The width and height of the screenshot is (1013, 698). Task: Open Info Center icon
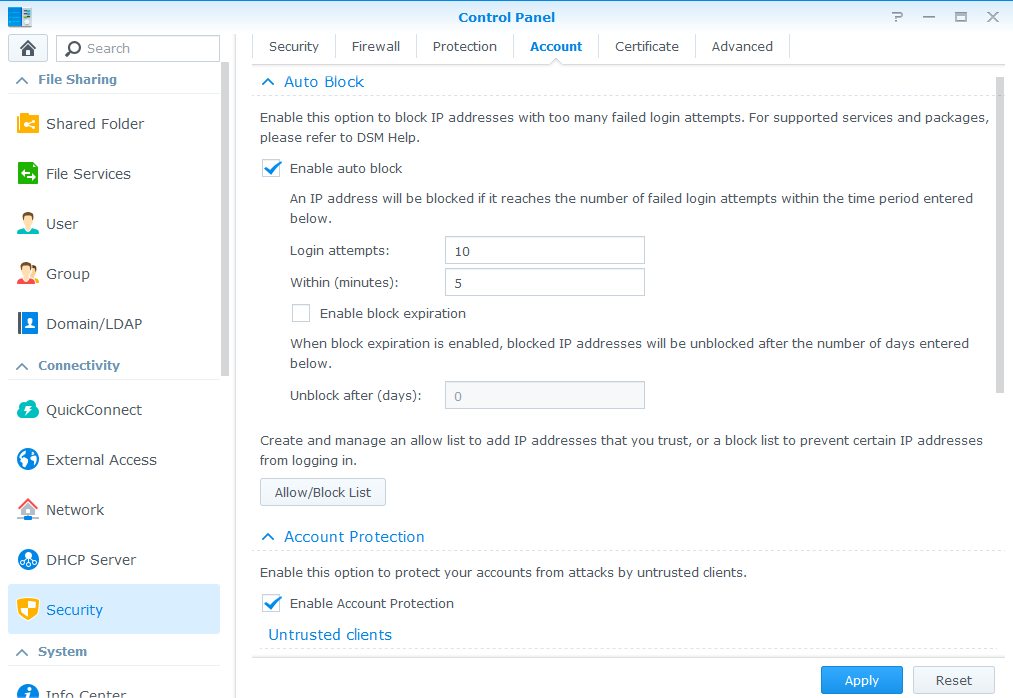tap(28, 692)
